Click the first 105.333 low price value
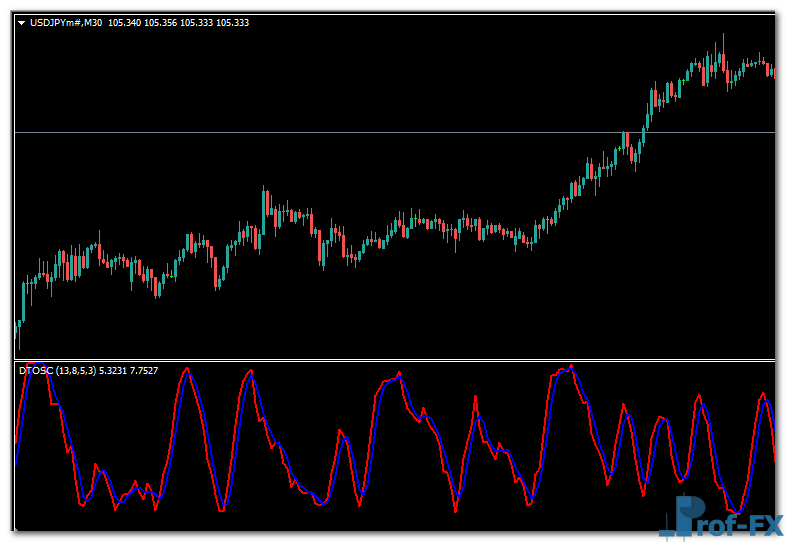The width and height of the screenshot is (786, 542). 196,22
